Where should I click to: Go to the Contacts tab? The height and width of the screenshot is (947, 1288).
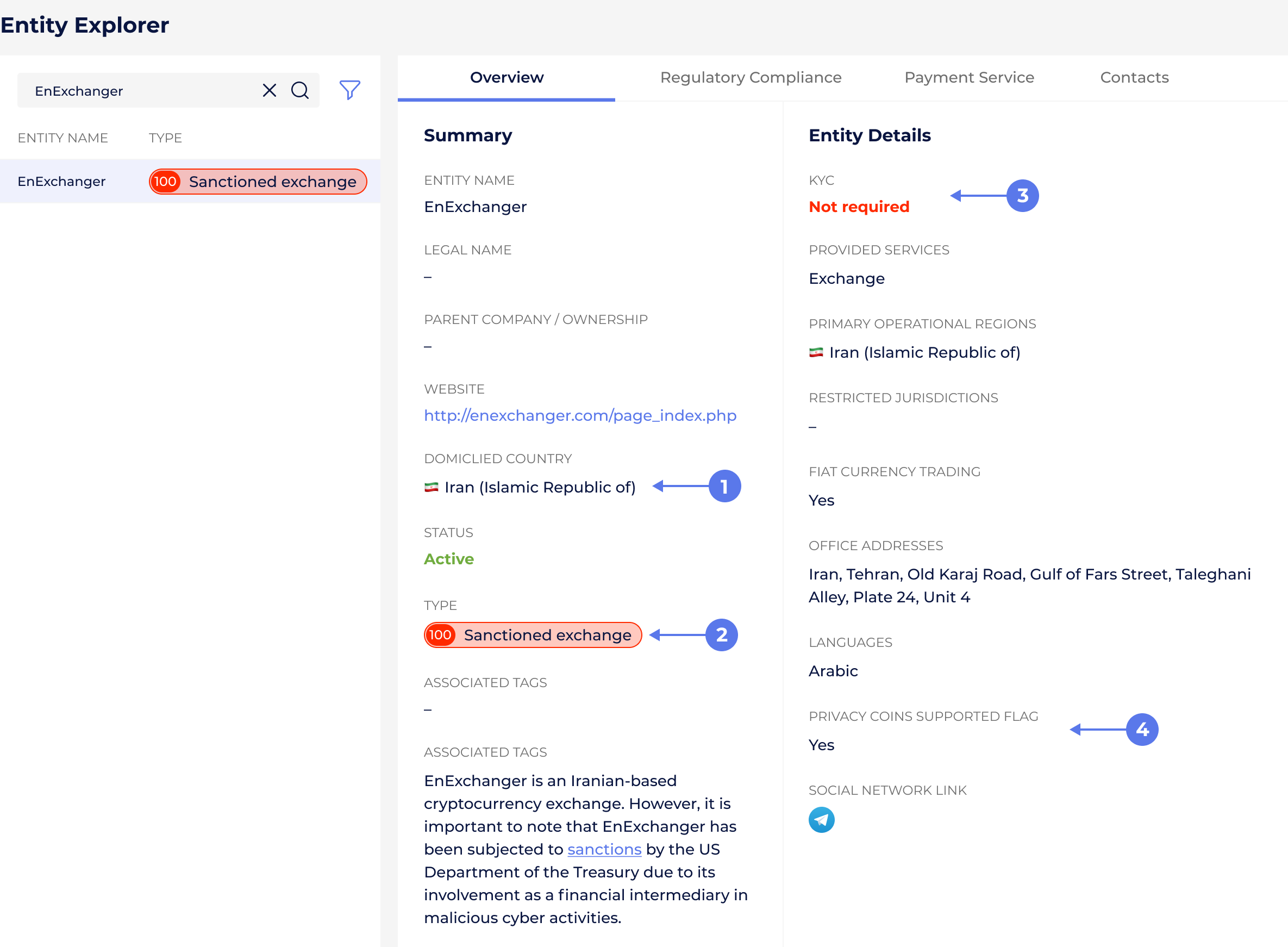coord(1134,77)
